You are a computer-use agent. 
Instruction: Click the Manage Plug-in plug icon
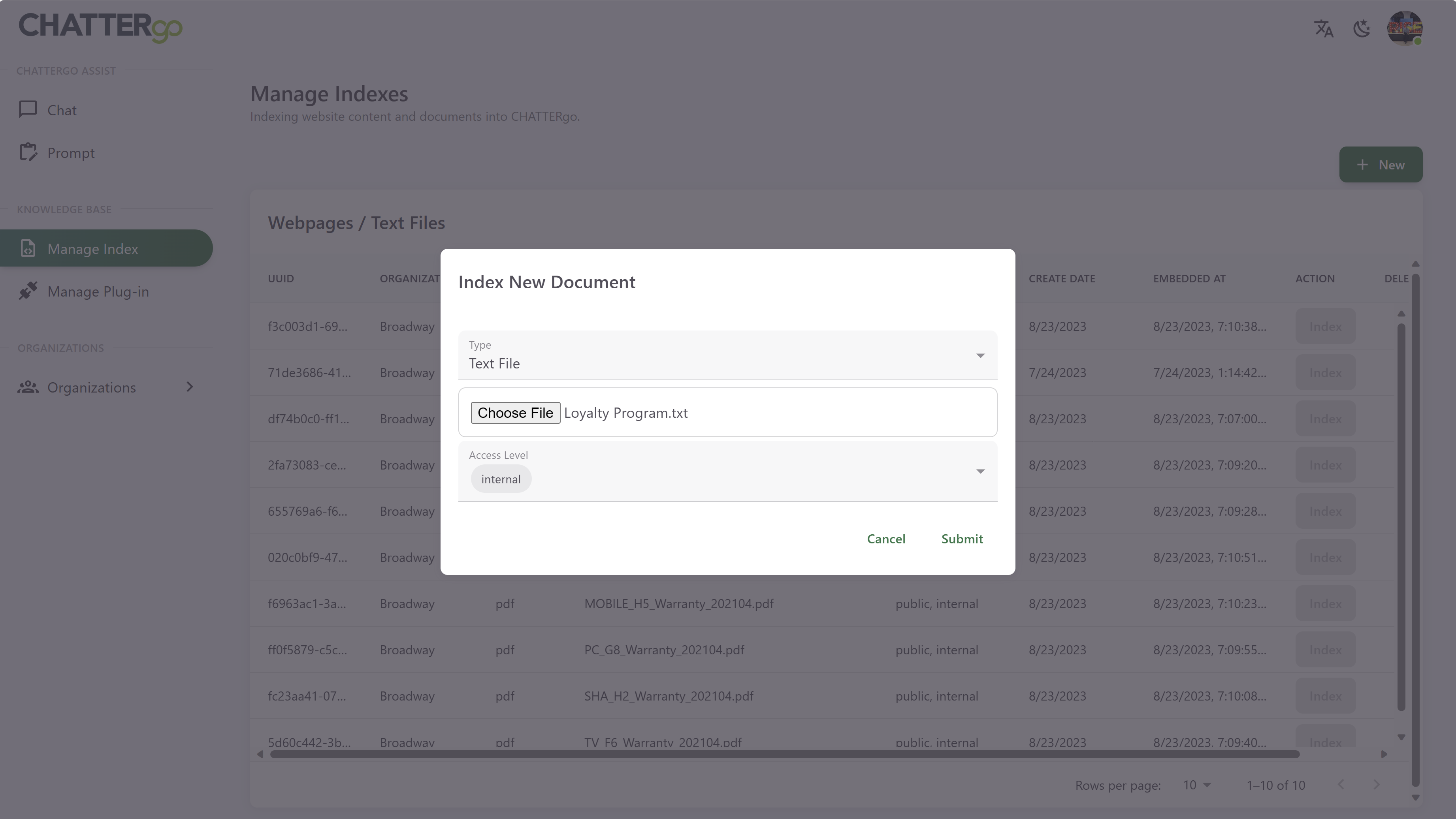(x=28, y=291)
